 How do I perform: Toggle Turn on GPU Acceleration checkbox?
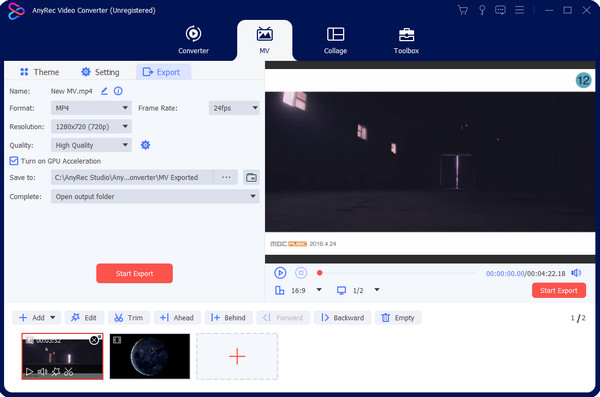(14, 161)
